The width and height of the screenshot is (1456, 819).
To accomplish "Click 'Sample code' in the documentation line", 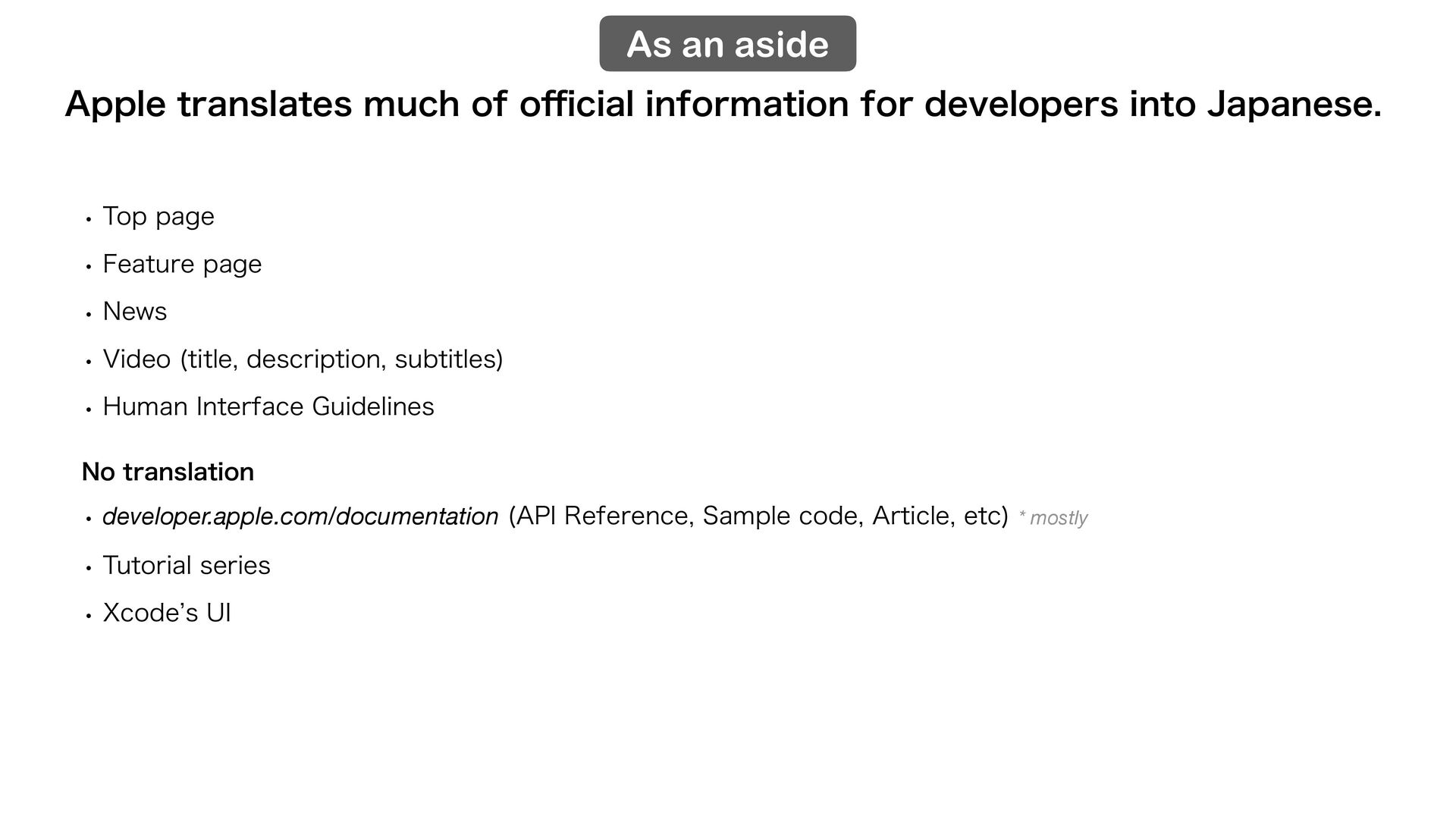I will click(782, 516).
